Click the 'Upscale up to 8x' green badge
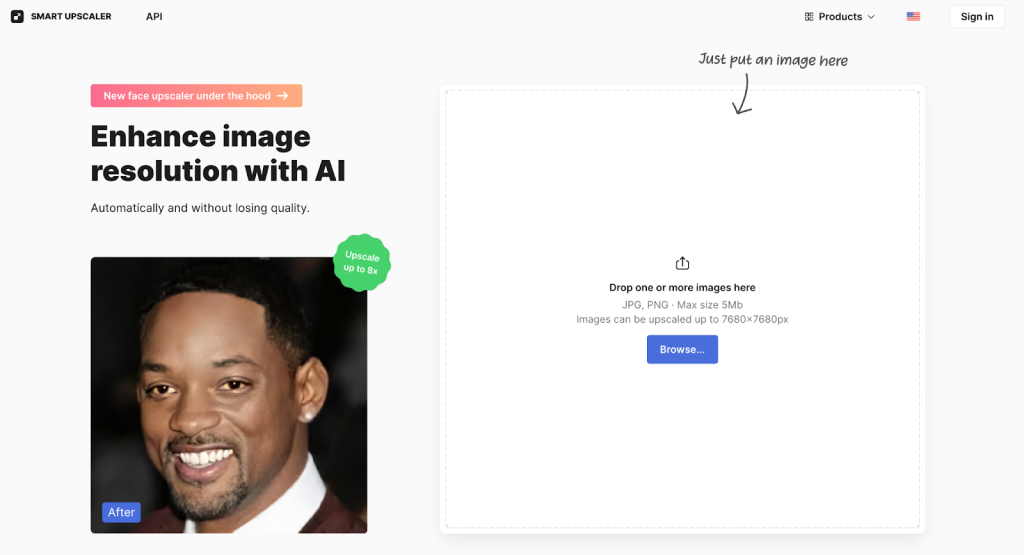 click(361, 262)
